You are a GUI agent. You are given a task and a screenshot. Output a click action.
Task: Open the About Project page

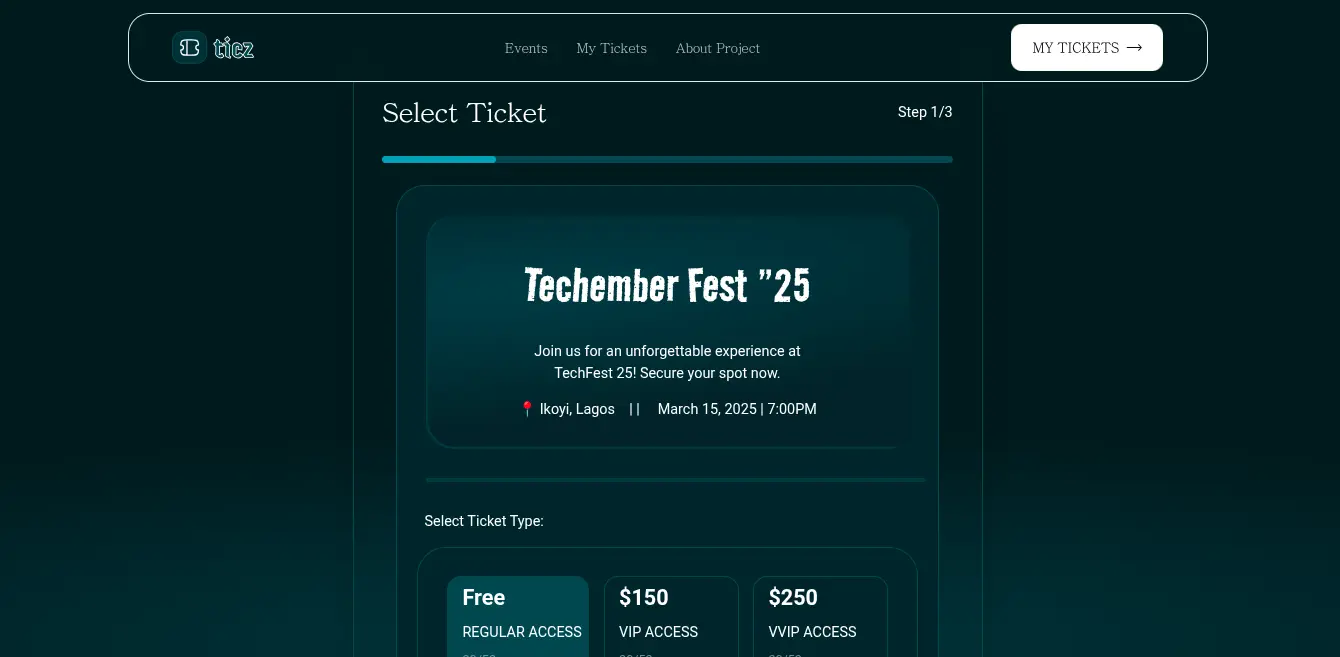pos(717,48)
